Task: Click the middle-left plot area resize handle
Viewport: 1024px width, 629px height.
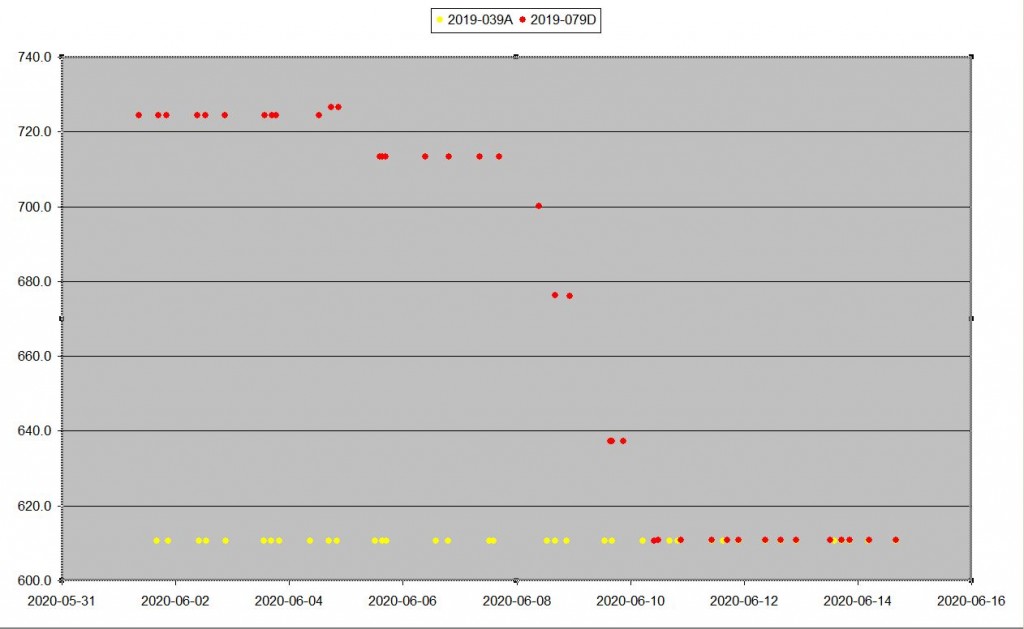Action: (x=62, y=318)
